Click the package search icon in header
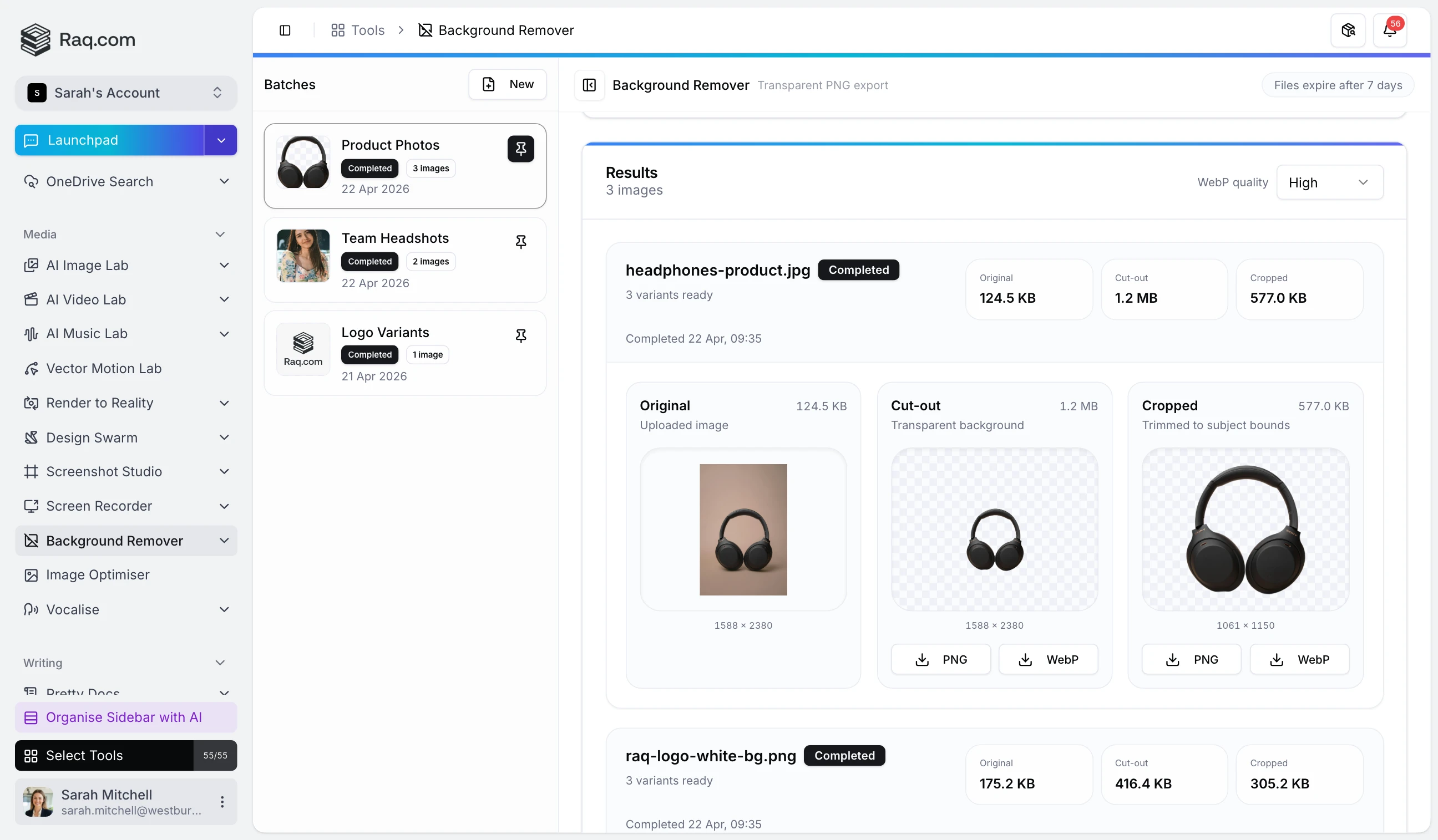This screenshot has height=840, width=1438. point(1348,30)
